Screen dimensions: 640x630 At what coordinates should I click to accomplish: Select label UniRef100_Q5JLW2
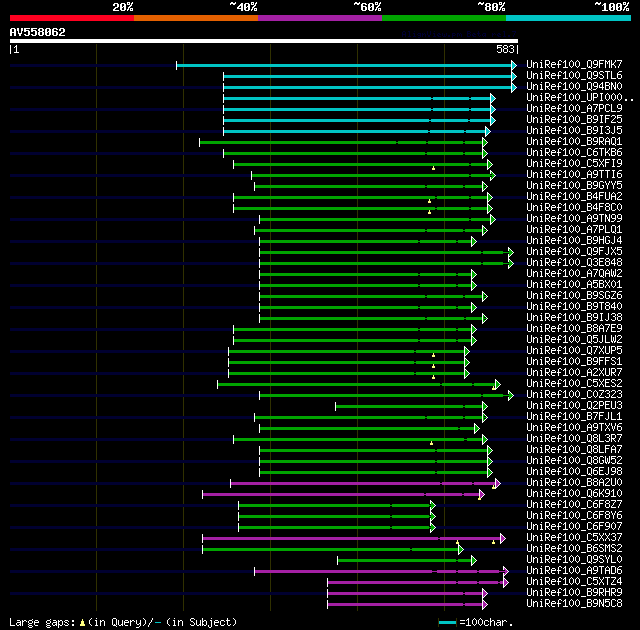tap(574, 339)
